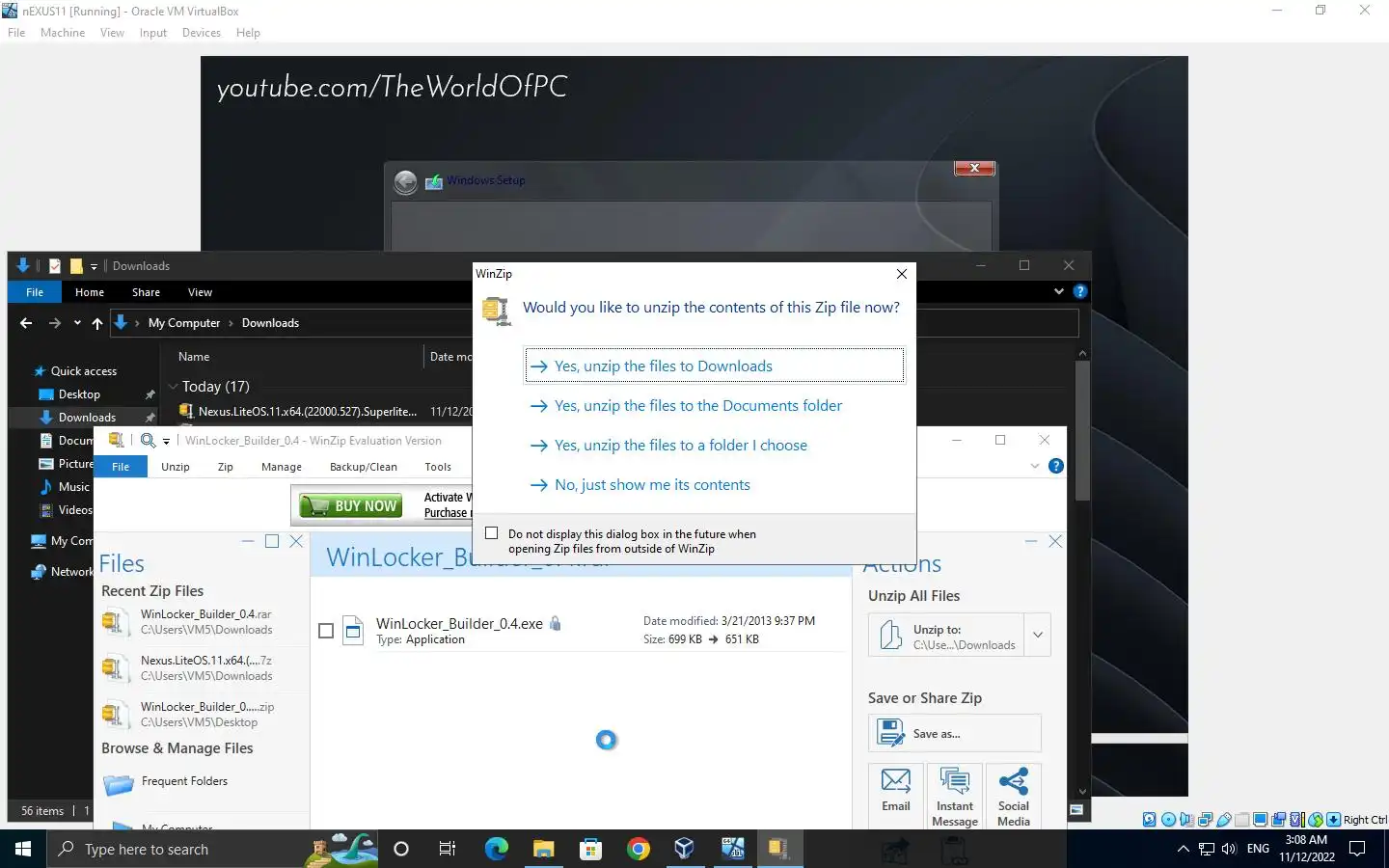The height and width of the screenshot is (868, 1389).
Task: Click Save as in Actions pane
Action: point(955,734)
